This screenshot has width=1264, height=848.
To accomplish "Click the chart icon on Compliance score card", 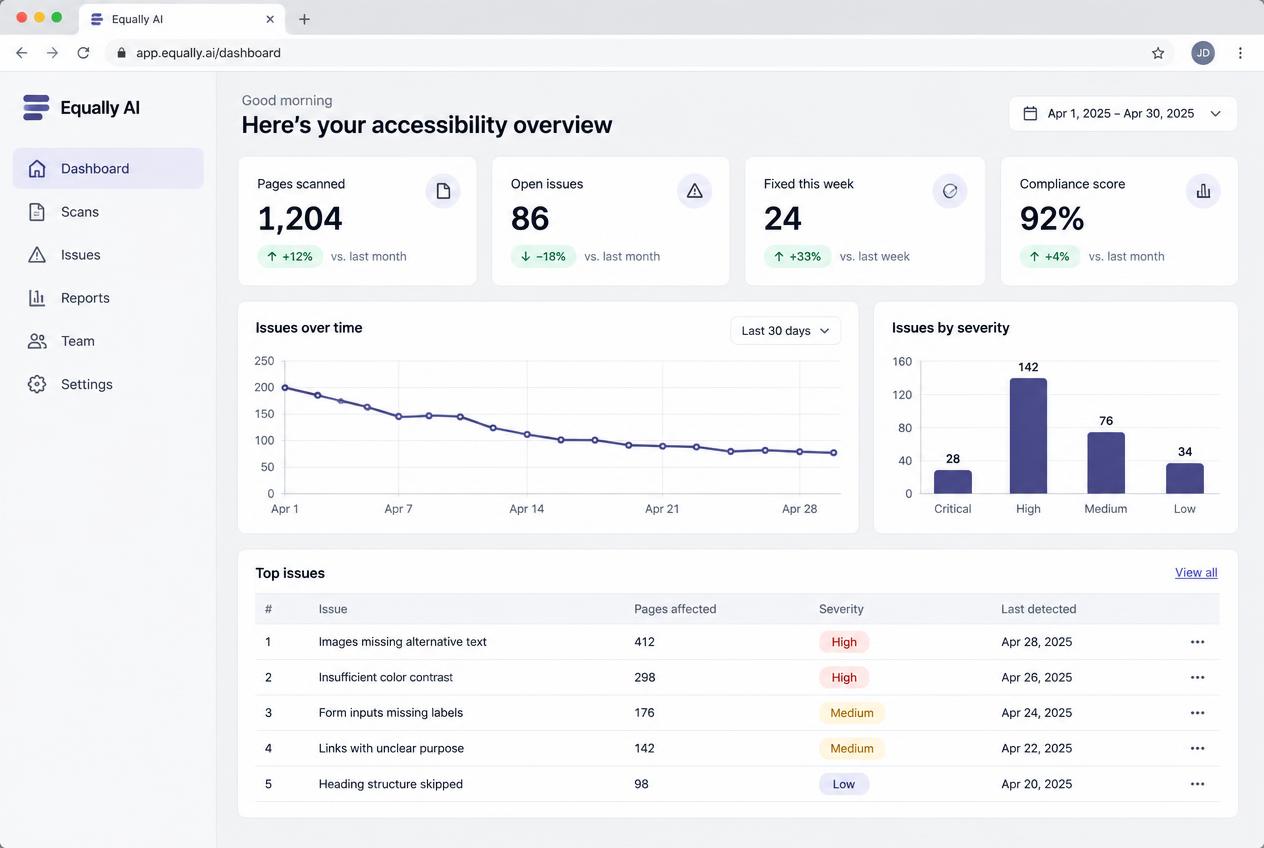I will 1203,191.
